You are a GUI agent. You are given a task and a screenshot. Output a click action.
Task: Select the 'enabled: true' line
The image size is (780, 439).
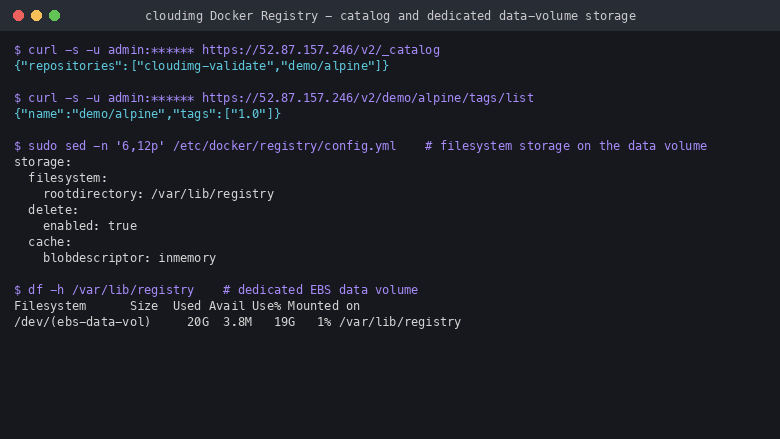coord(90,226)
